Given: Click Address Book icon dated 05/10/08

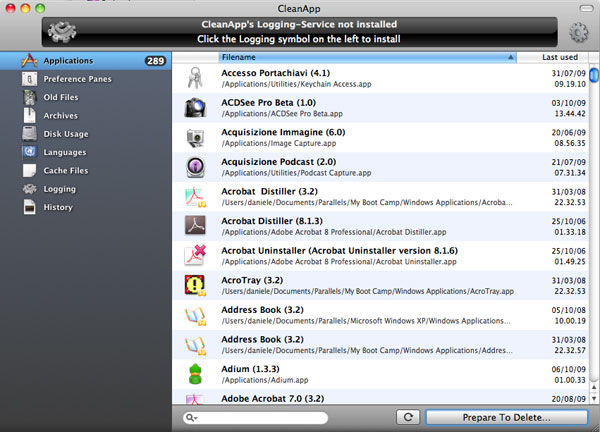Looking at the screenshot, I should click(195, 316).
